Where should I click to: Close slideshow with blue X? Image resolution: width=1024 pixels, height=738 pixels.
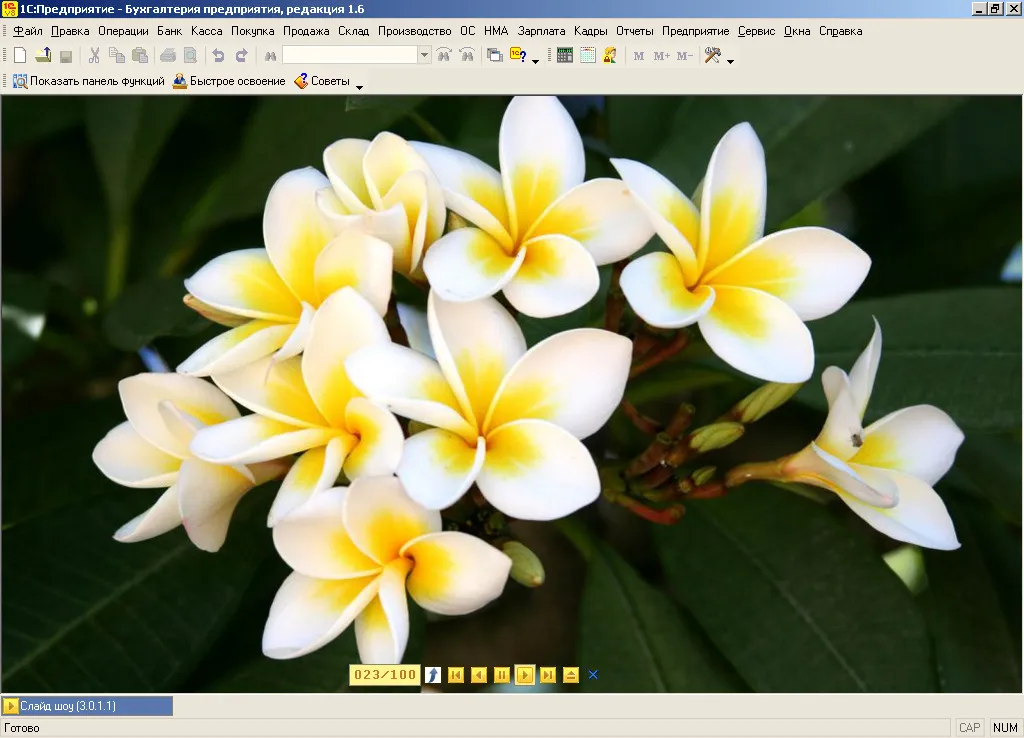593,675
